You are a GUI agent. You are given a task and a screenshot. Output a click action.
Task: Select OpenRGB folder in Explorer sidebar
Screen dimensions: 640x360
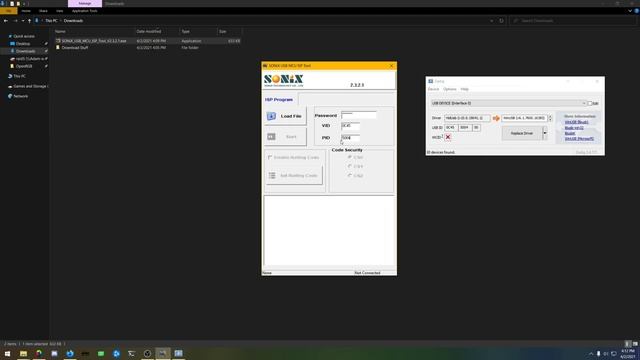[x=24, y=66]
